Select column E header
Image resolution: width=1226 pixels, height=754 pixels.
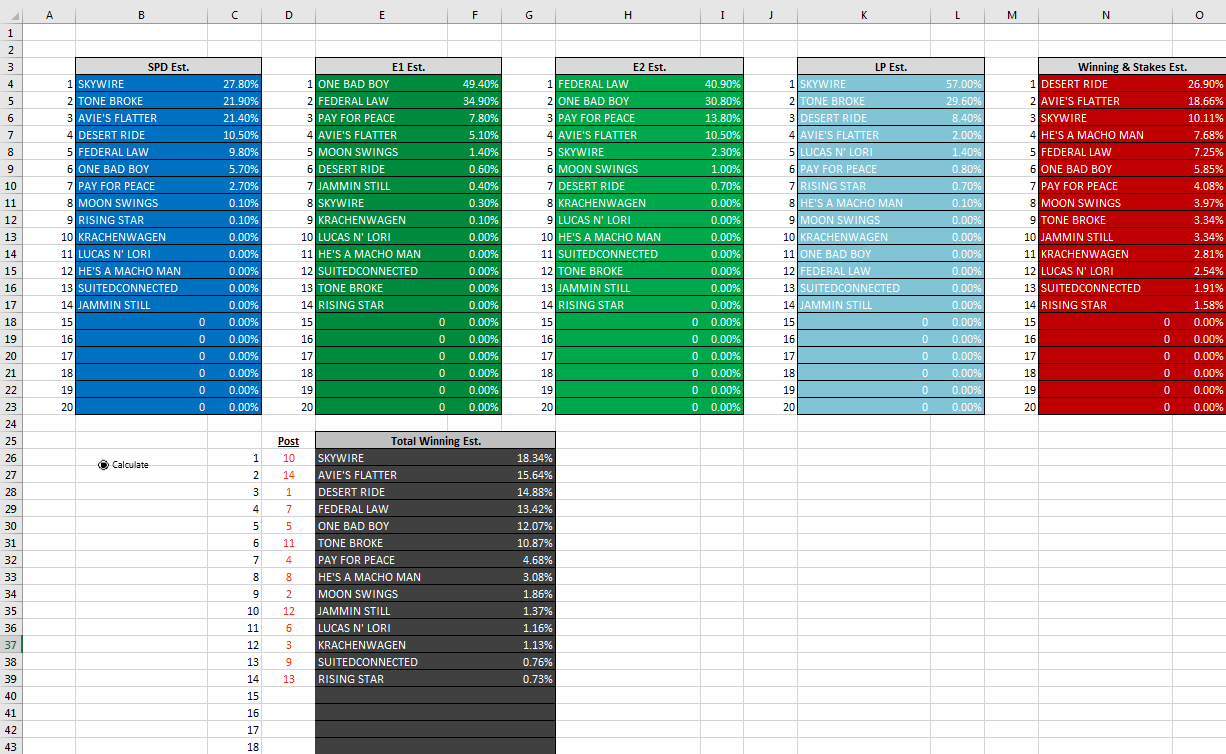click(x=381, y=16)
